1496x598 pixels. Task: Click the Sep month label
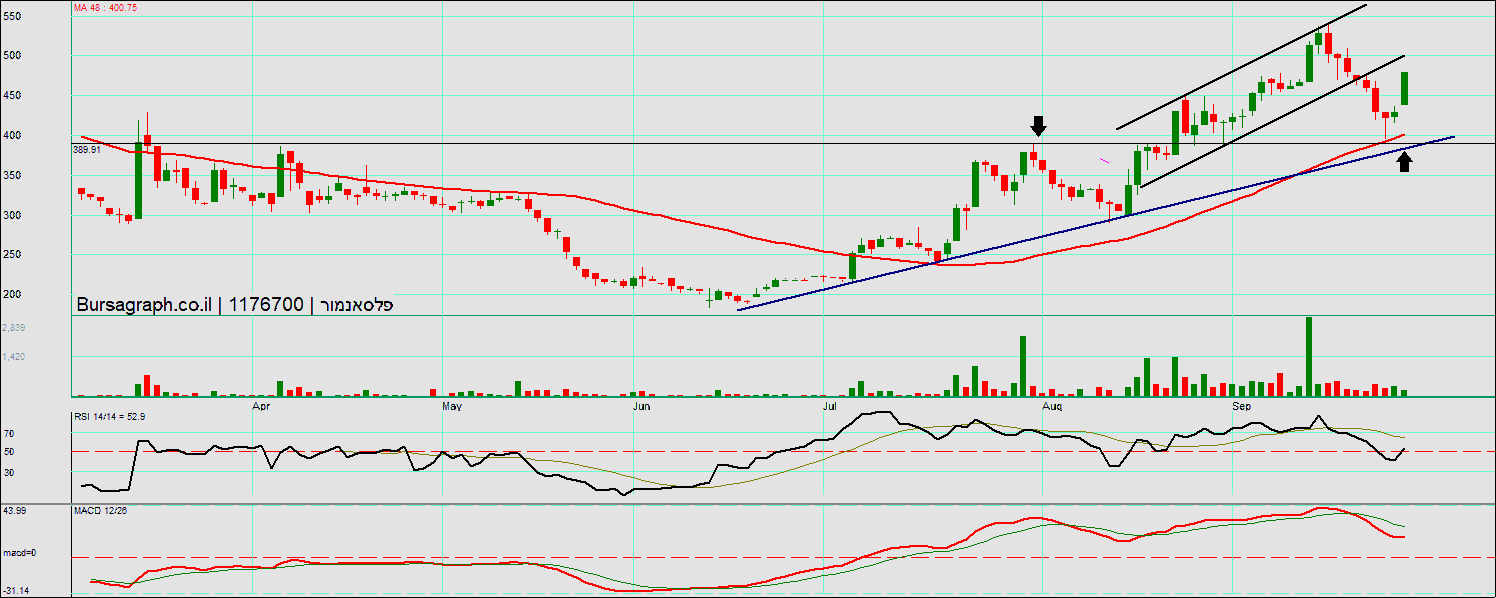(1241, 407)
